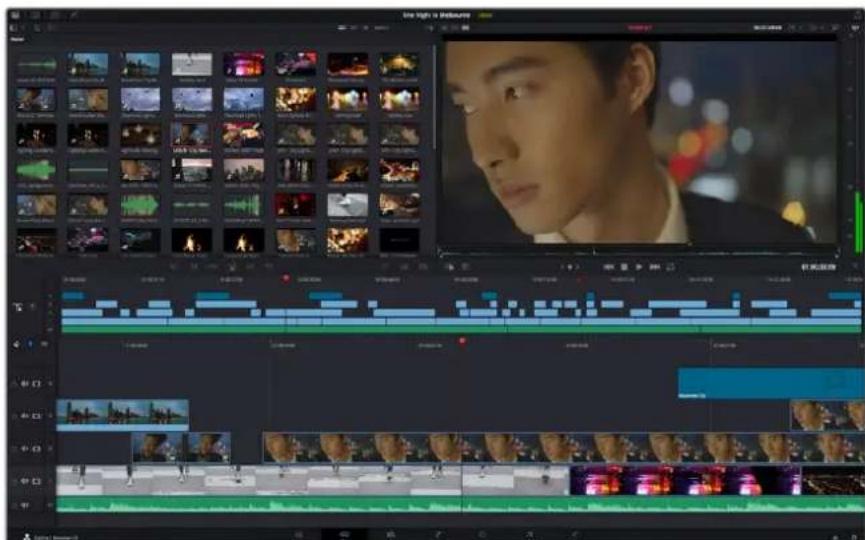
Task: Click the scrub bar beneath the viewer image
Action: [x=638, y=253]
